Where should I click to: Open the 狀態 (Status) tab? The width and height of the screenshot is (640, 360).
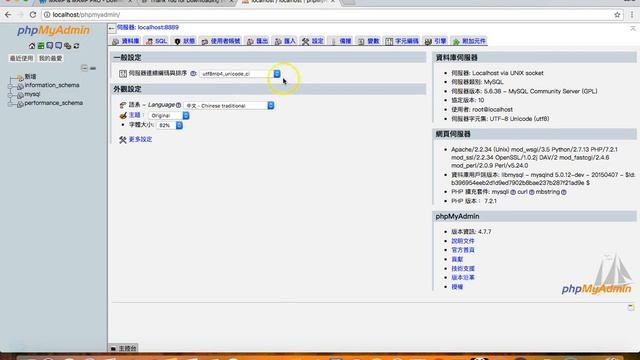pyautogui.click(x=184, y=41)
